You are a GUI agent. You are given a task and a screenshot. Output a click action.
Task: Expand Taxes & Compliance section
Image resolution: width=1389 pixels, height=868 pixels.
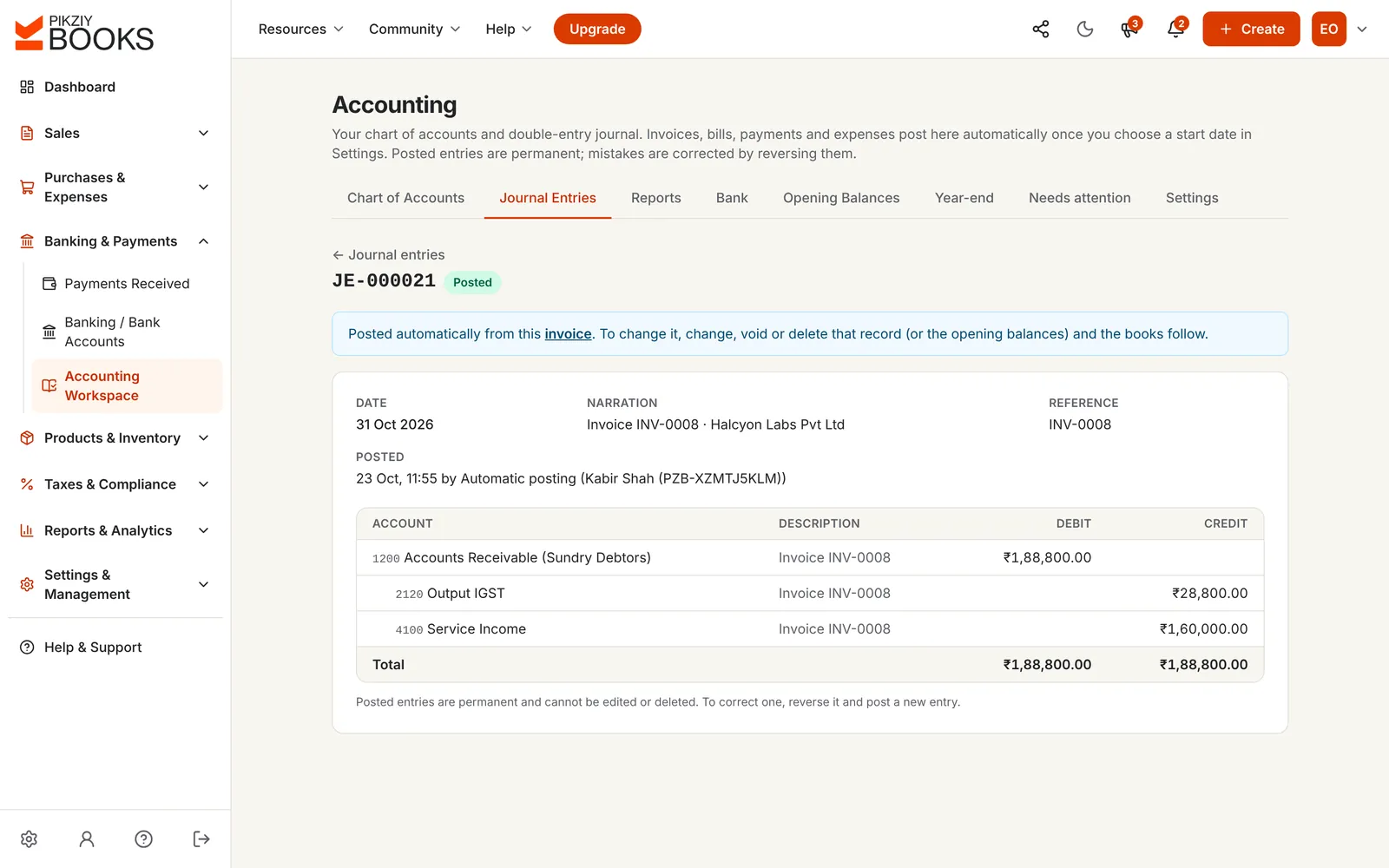point(115,484)
